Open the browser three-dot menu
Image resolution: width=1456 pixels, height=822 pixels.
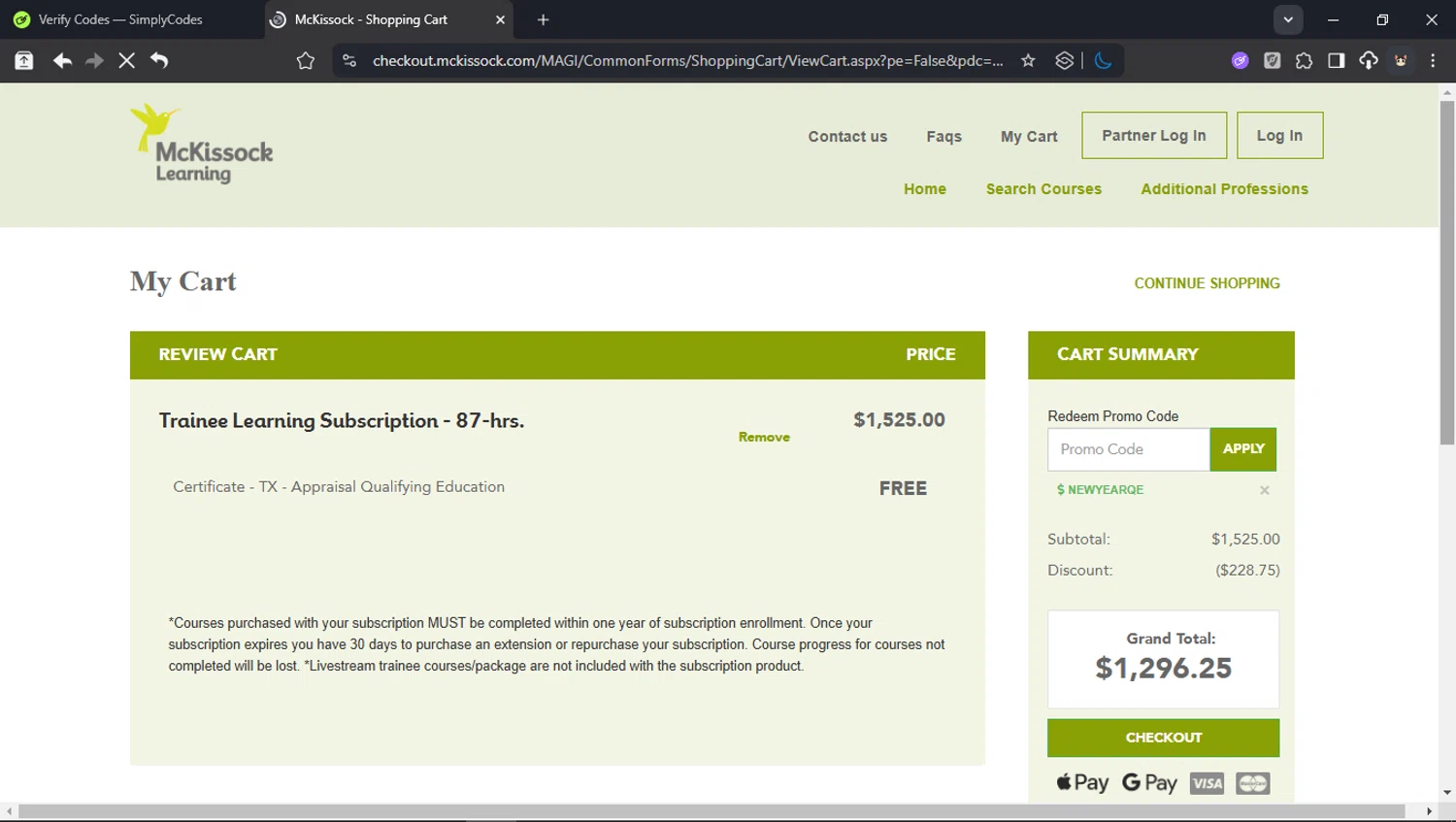1433,60
